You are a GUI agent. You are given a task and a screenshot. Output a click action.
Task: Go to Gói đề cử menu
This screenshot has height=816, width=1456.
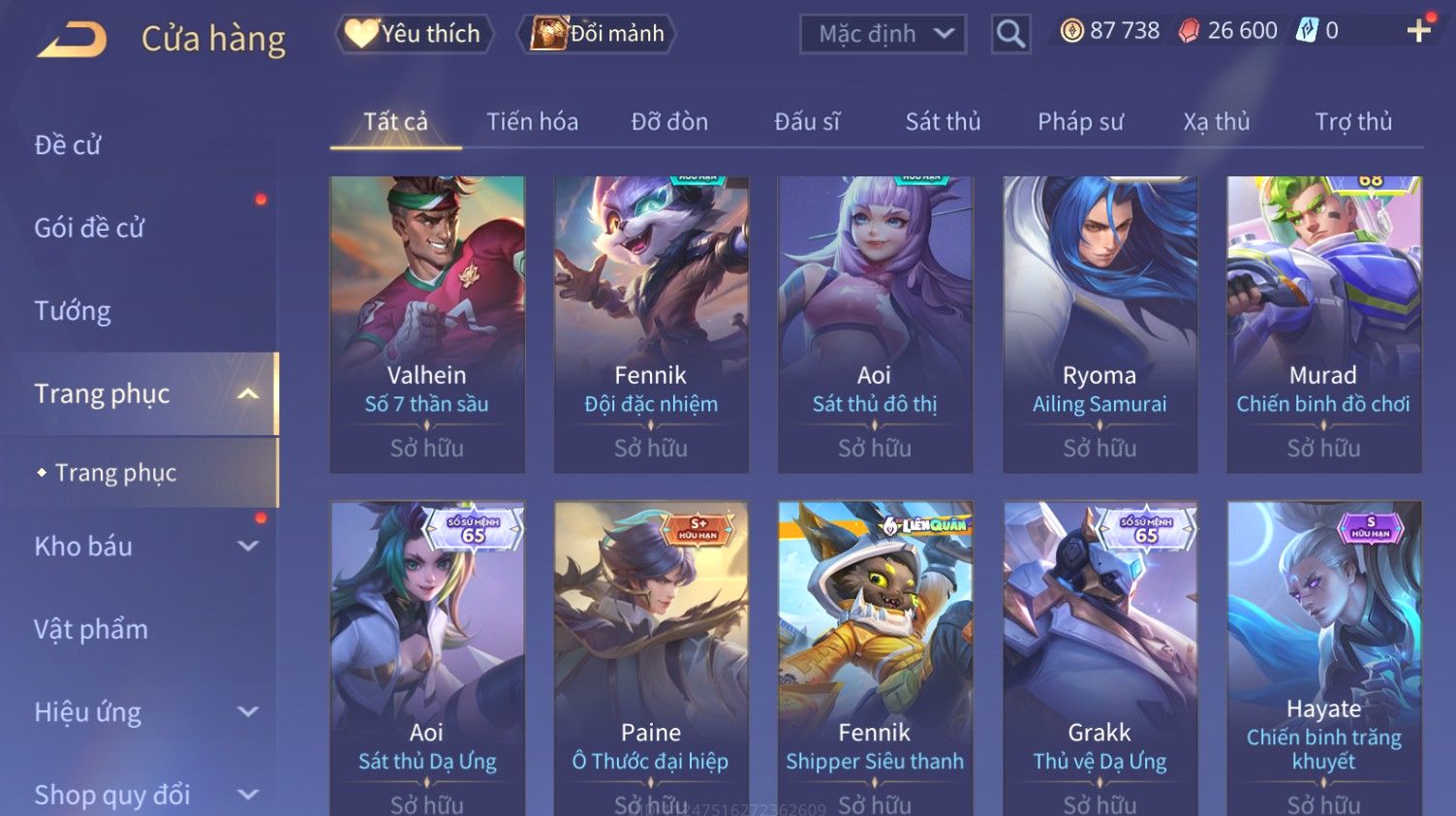[89, 228]
